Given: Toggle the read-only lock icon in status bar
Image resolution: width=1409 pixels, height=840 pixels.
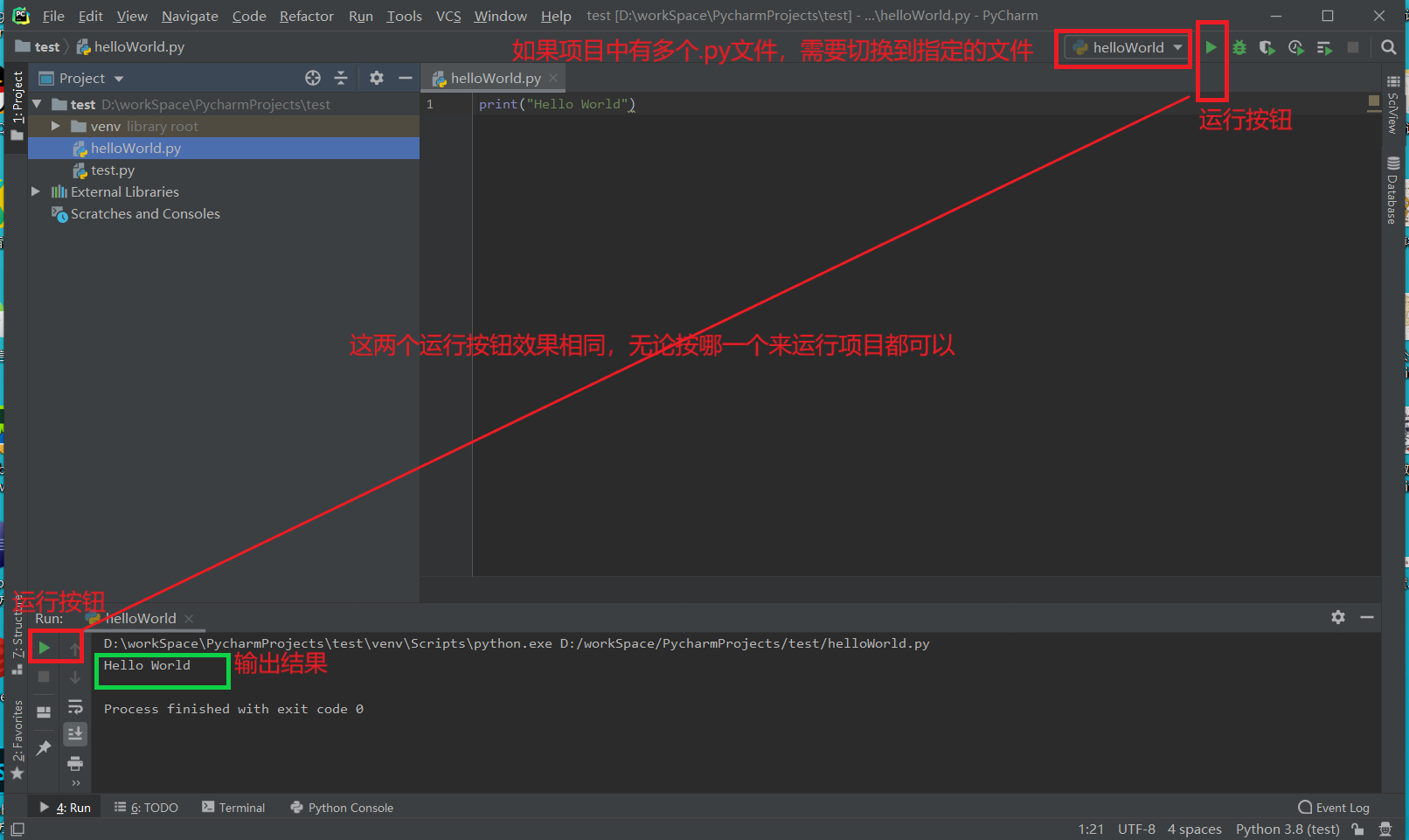Looking at the screenshot, I should [x=1357, y=829].
